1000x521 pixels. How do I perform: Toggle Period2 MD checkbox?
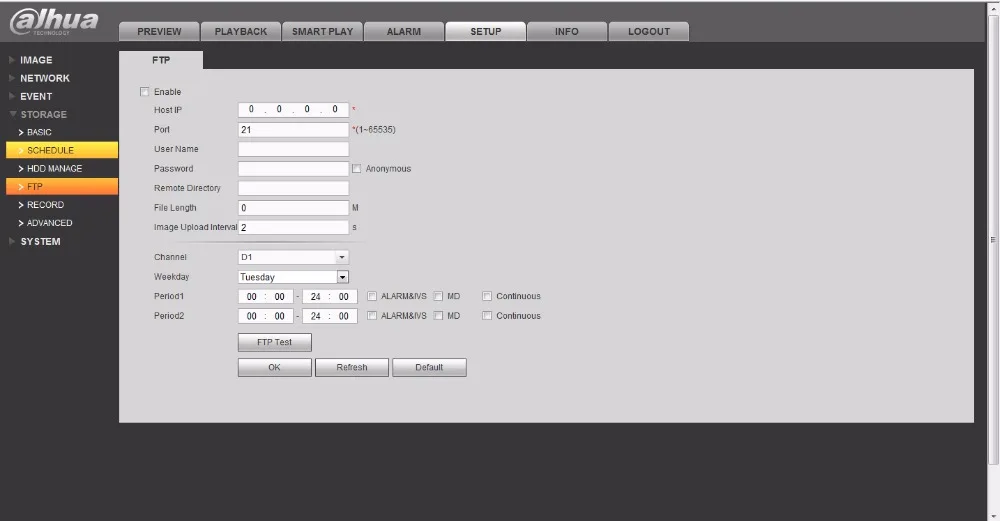coord(438,316)
